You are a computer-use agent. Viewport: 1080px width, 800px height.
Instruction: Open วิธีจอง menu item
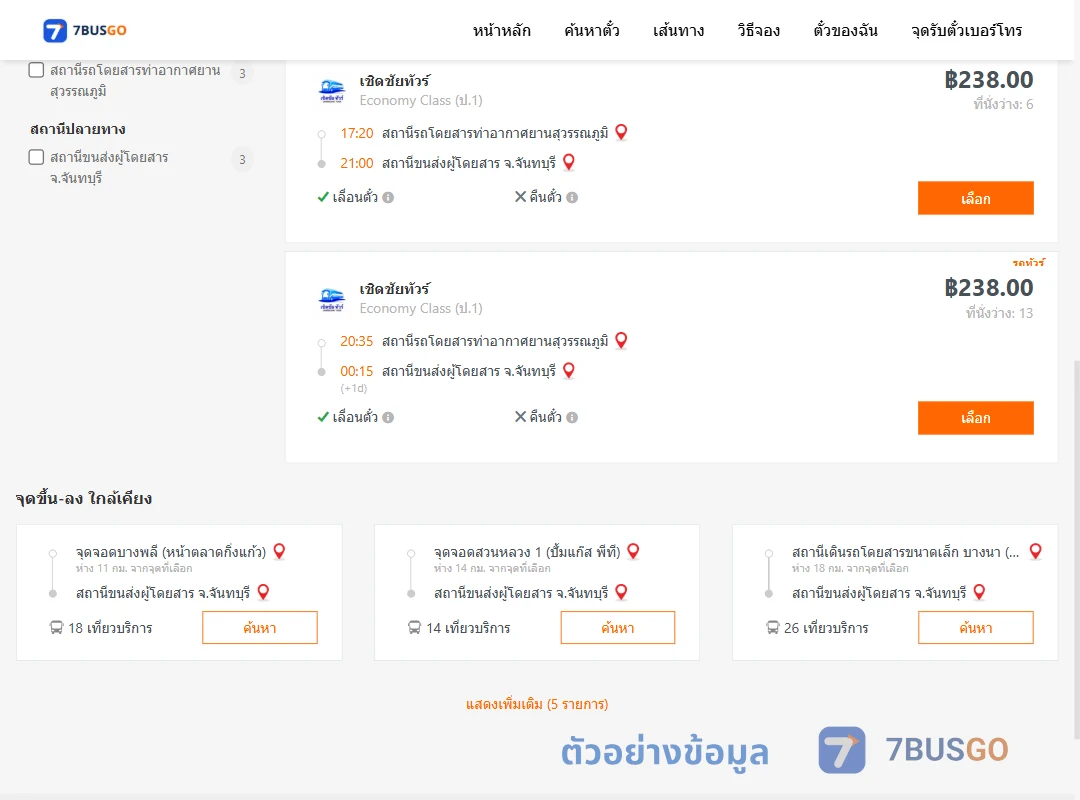[758, 30]
